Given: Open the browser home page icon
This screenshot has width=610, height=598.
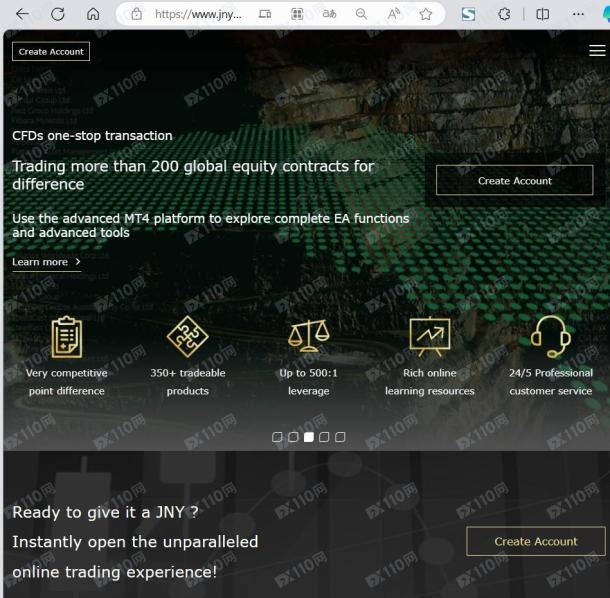Looking at the screenshot, I should (93, 14).
